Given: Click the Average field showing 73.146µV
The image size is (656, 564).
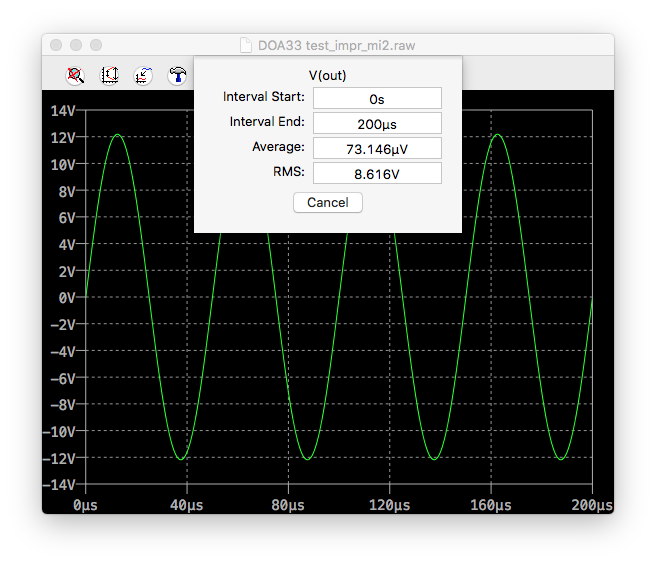Looking at the screenshot, I should click(x=377, y=149).
